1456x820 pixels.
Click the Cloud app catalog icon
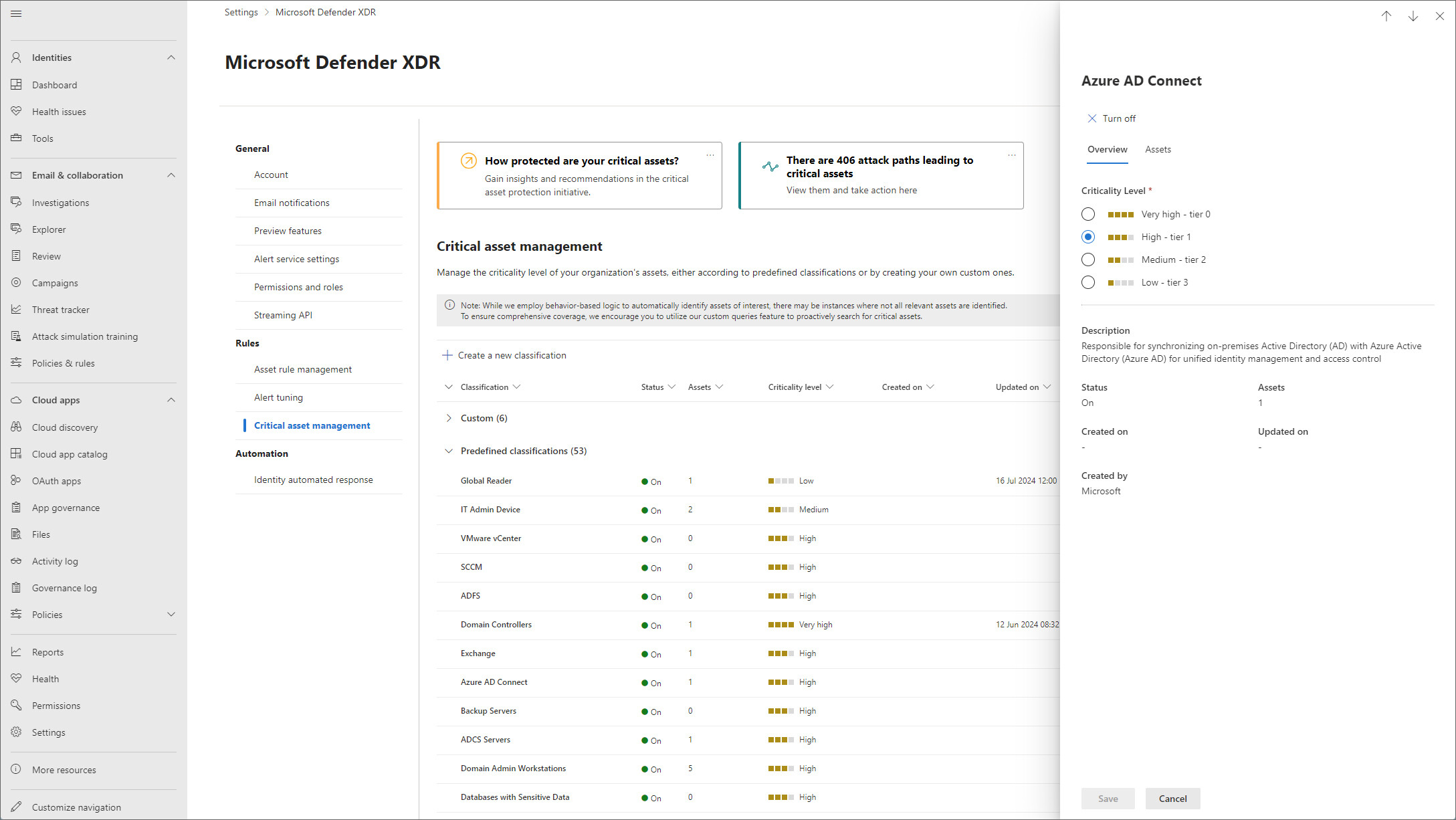coord(16,454)
